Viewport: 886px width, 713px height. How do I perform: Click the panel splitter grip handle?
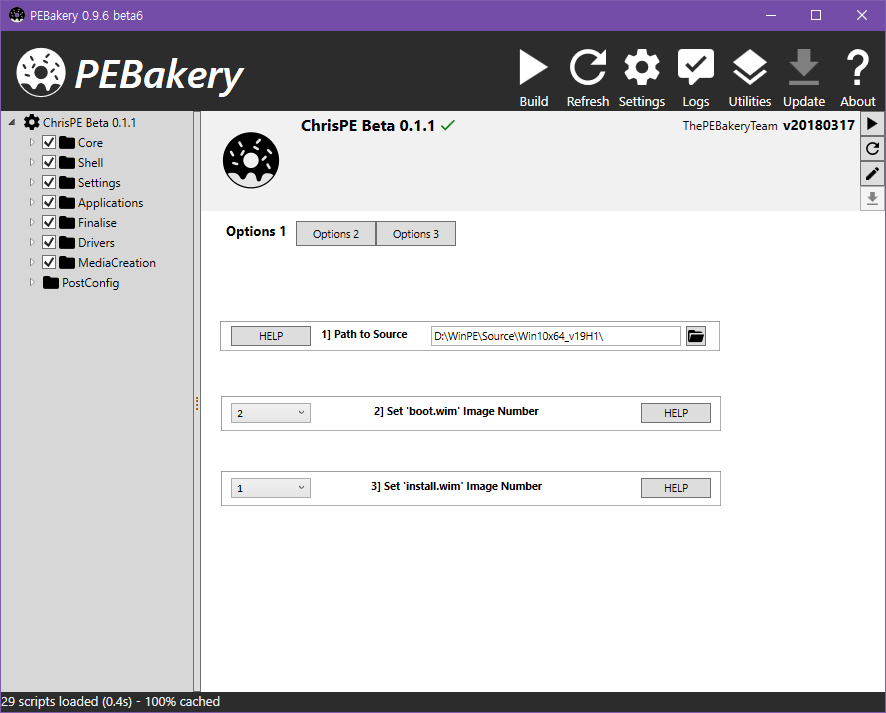(197, 403)
